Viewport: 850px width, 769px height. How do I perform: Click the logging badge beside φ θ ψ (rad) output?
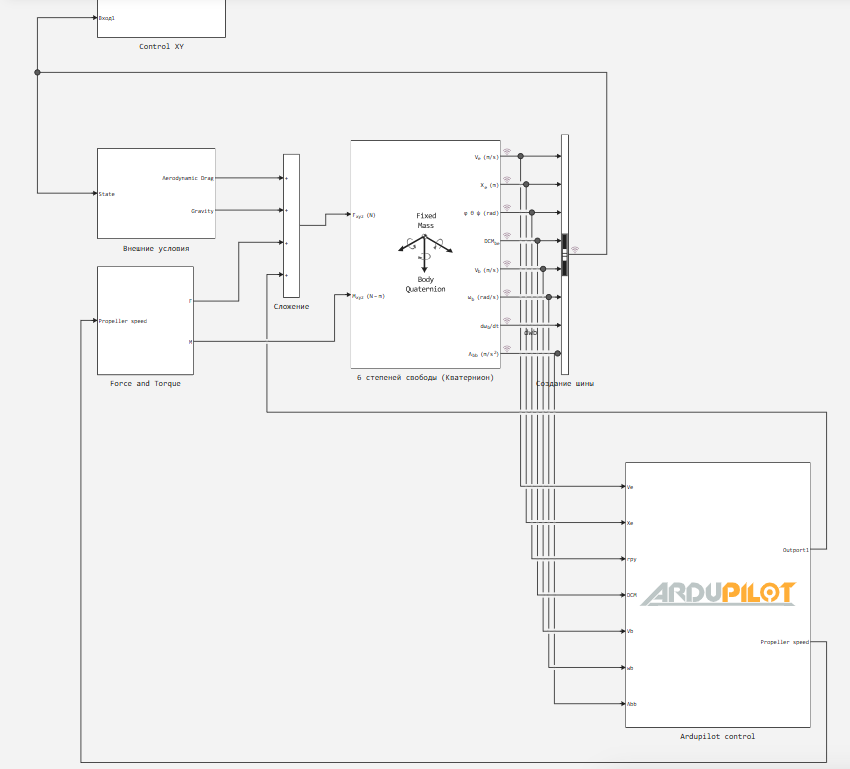click(x=507, y=208)
